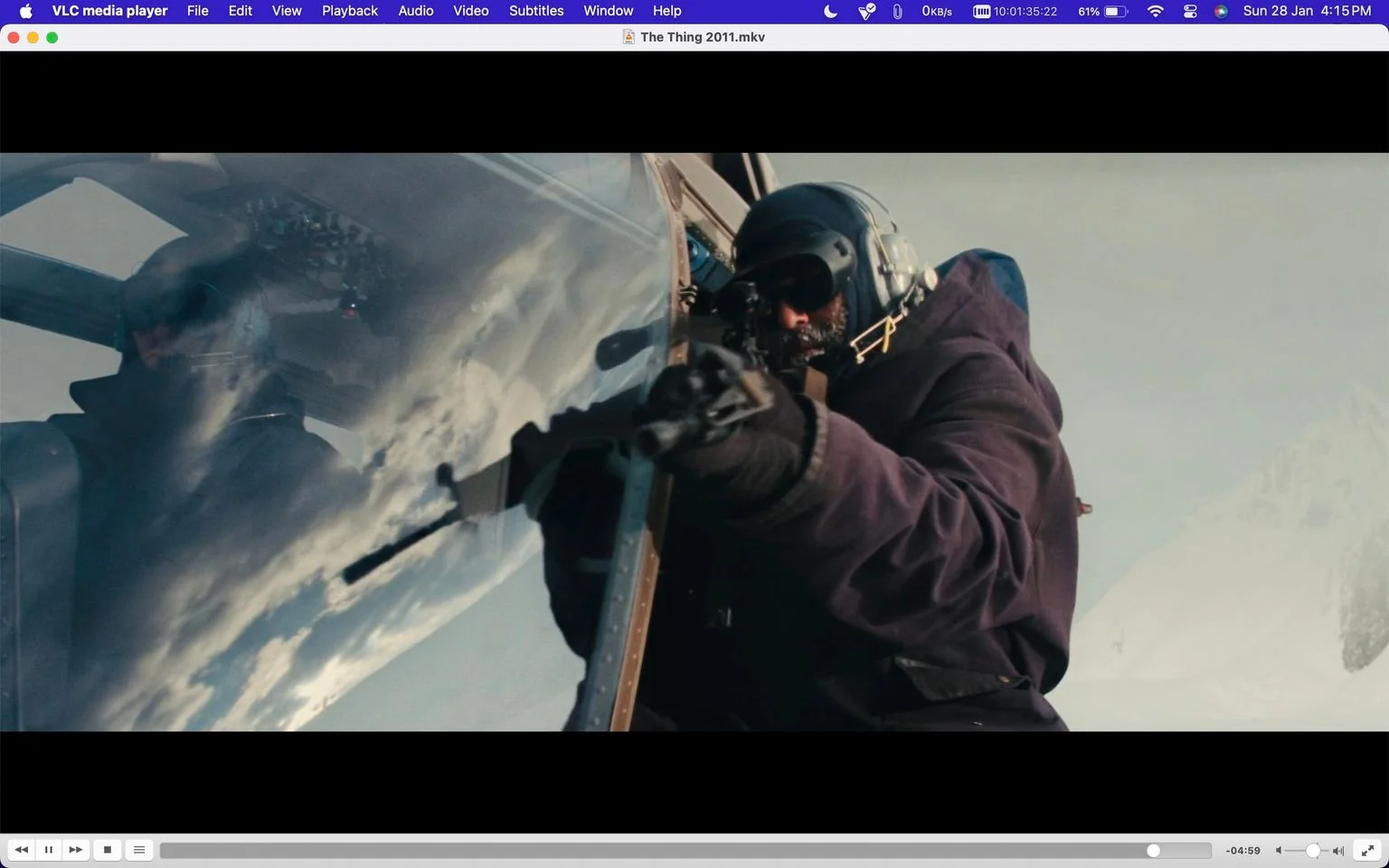Click the paperclip icon in menu bar
1389x868 pixels.
pyautogui.click(x=897, y=11)
